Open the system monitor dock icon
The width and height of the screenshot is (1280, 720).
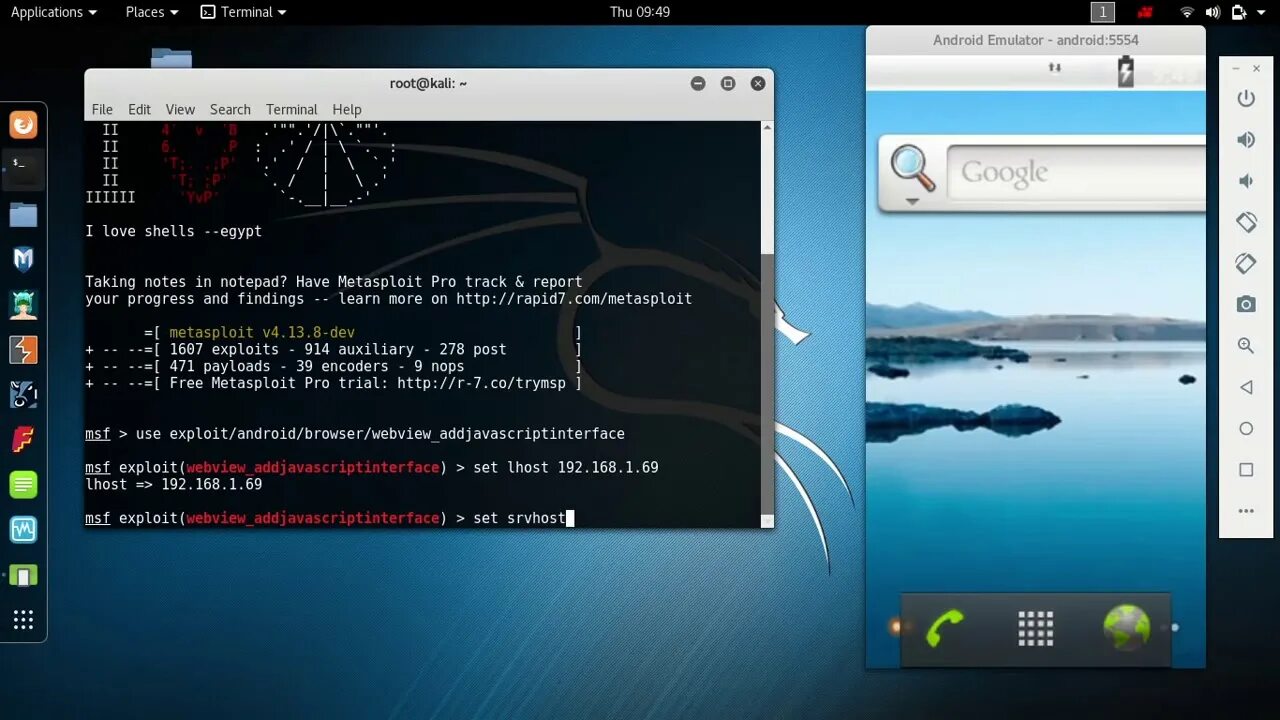(23, 530)
